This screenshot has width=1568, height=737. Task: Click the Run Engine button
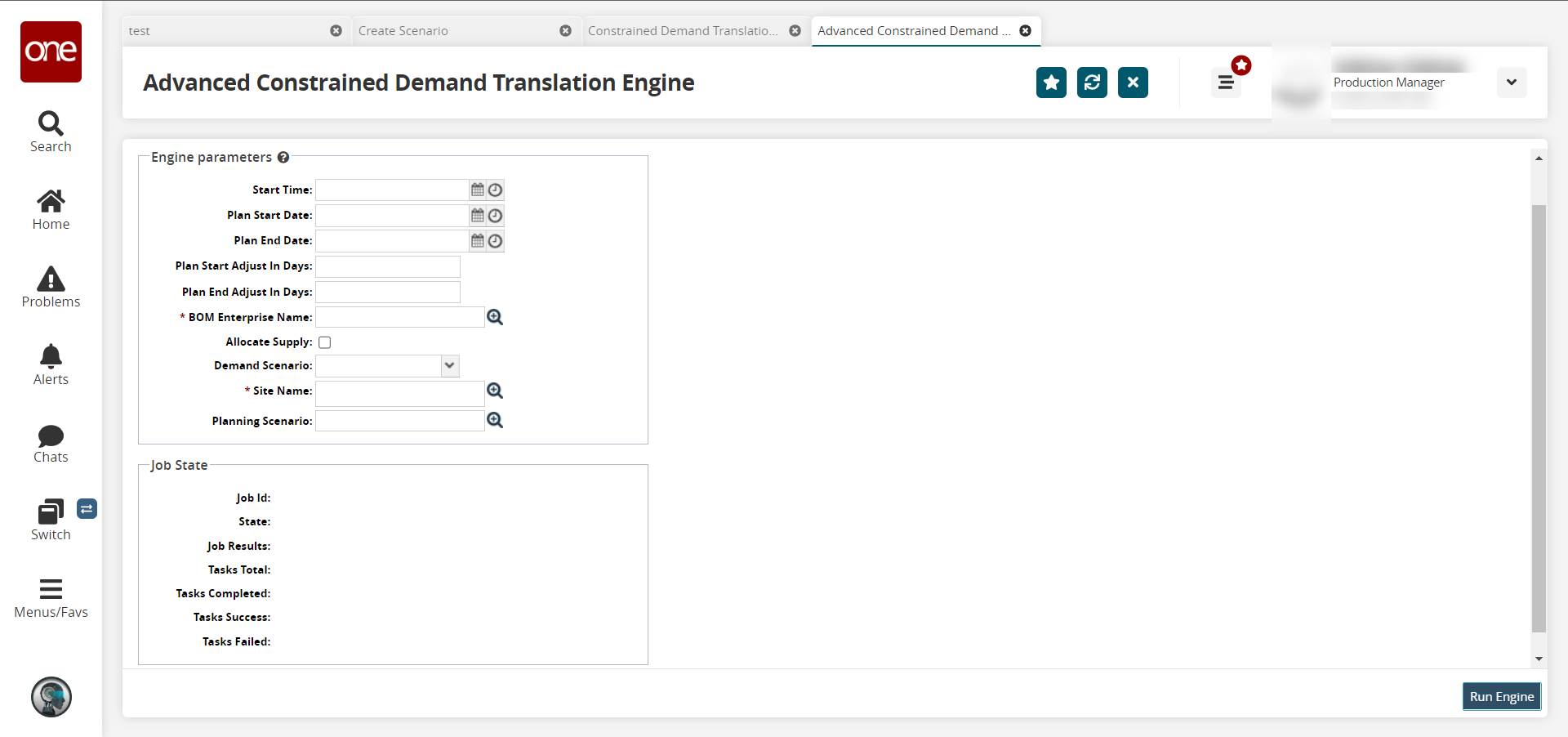coord(1502,697)
